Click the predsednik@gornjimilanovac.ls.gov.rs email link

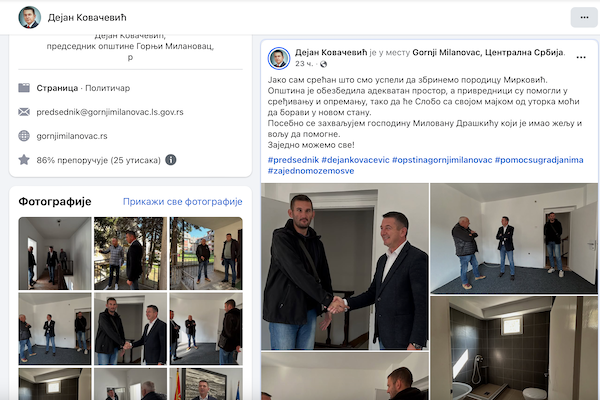[110, 112]
